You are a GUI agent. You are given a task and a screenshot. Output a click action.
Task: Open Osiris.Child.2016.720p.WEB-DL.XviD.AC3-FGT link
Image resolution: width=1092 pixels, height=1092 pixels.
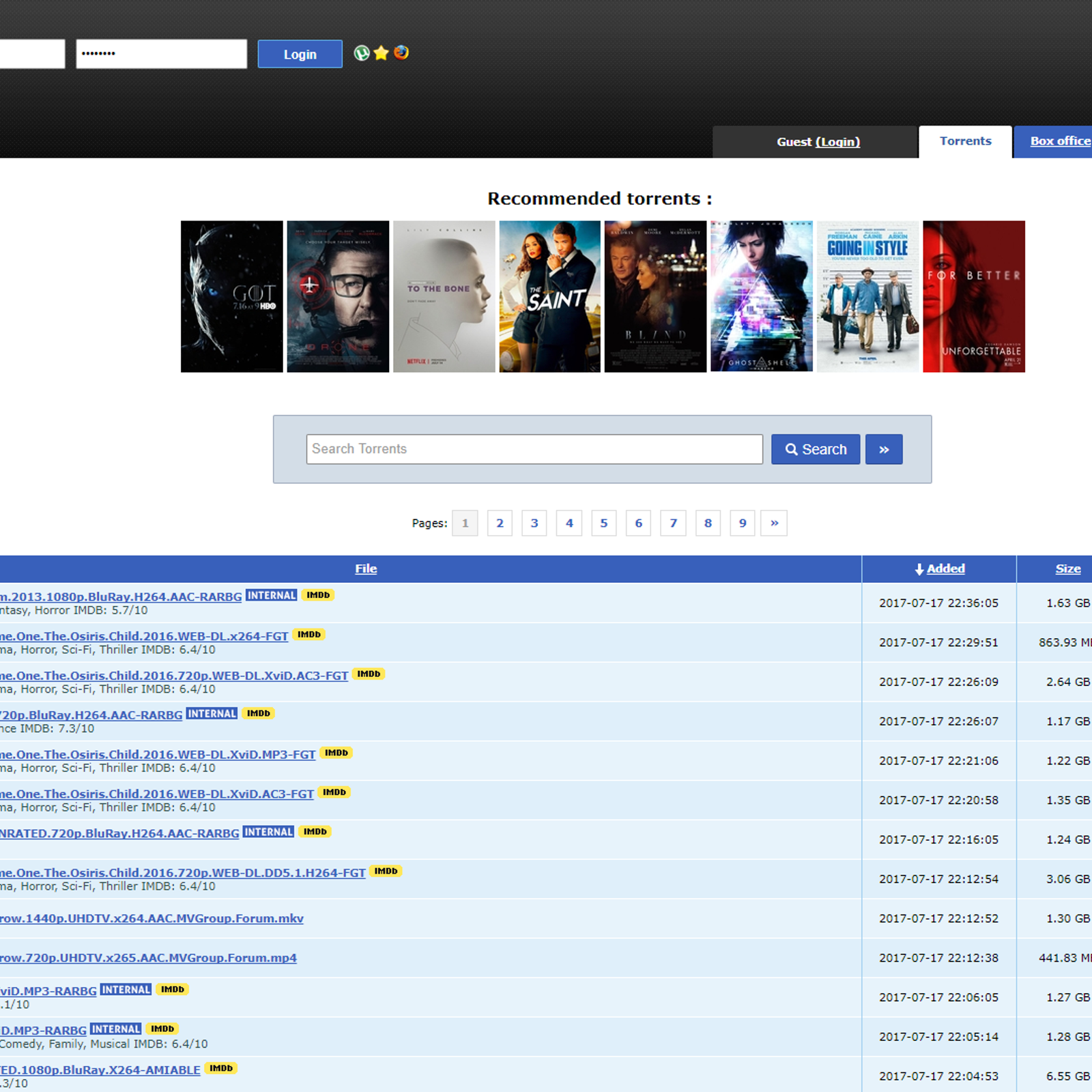click(174, 676)
